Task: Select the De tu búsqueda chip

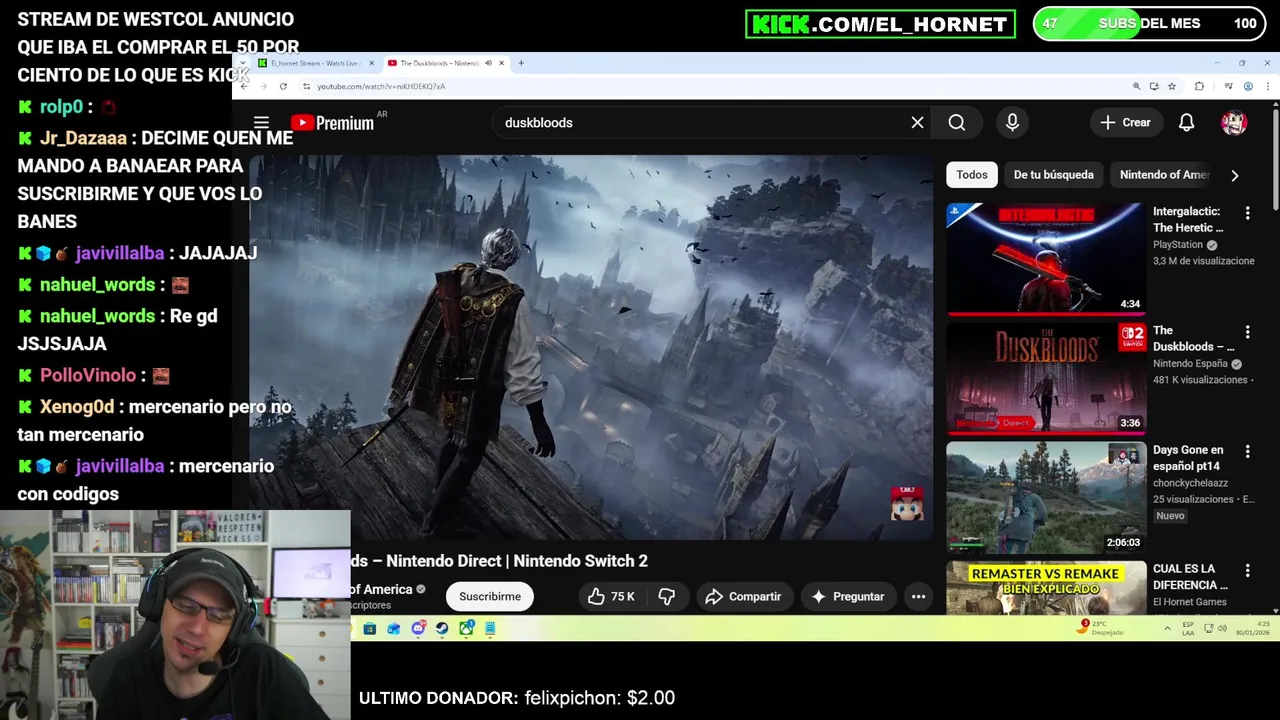Action: tap(1053, 174)
